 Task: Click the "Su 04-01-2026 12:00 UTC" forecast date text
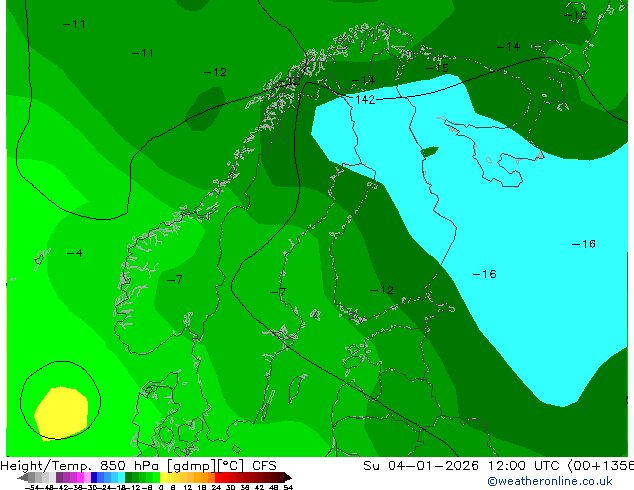tap(463, 466)
